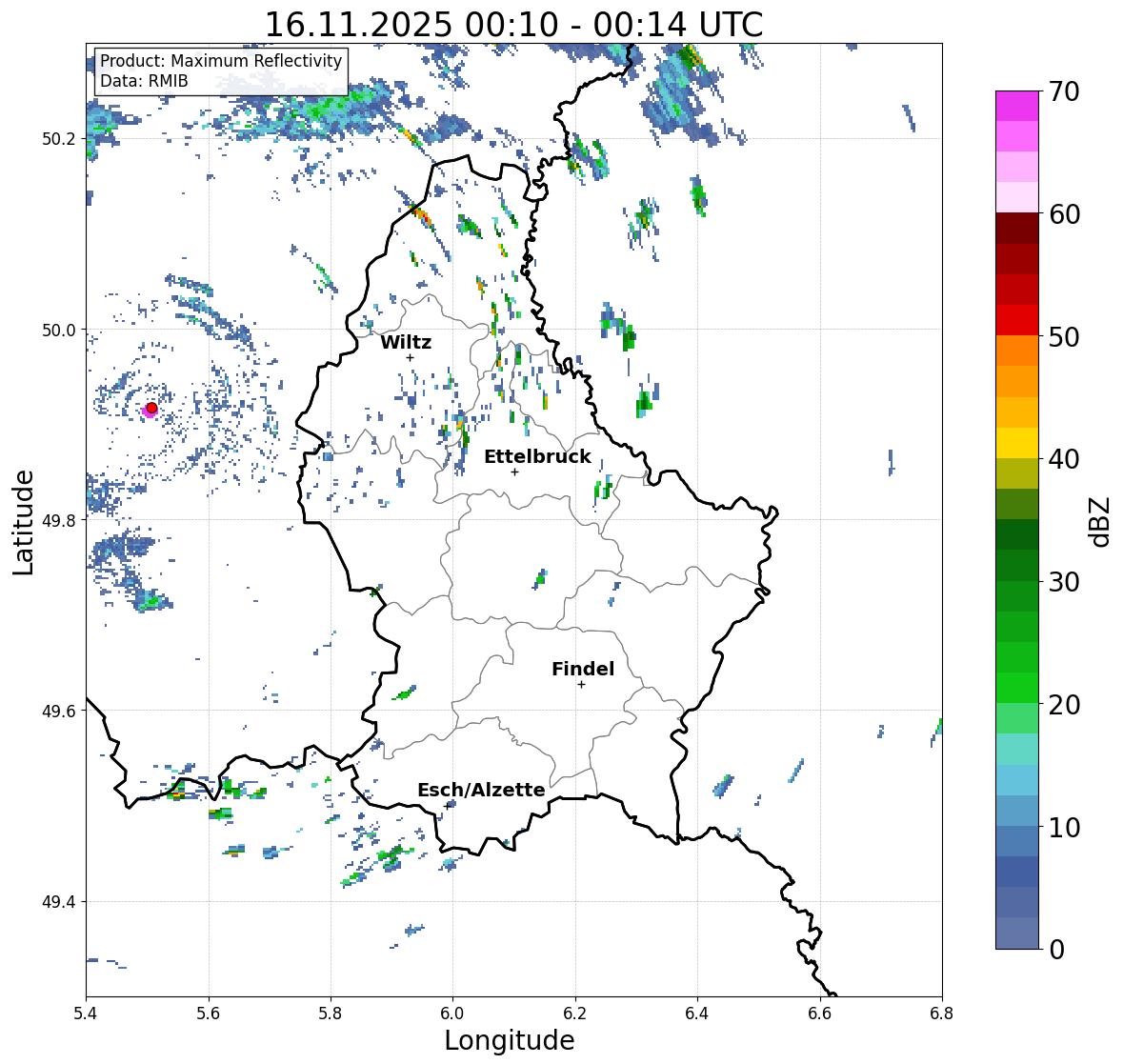Click the 'Wiltz' station label
Viewport: 1123px width, 1064px height.
[x=406, y=342]
